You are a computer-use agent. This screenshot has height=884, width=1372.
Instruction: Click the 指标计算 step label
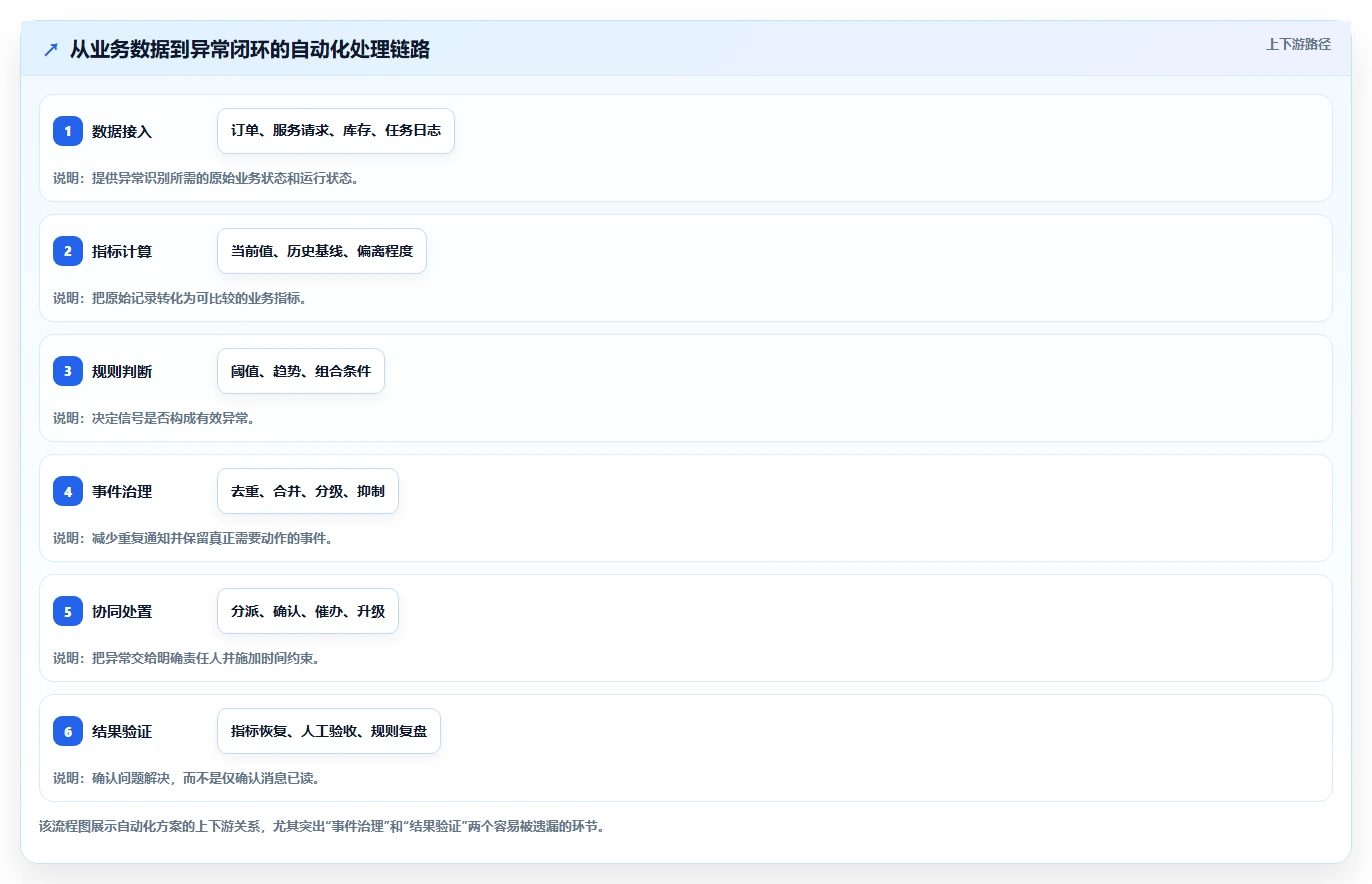(122, 251)
